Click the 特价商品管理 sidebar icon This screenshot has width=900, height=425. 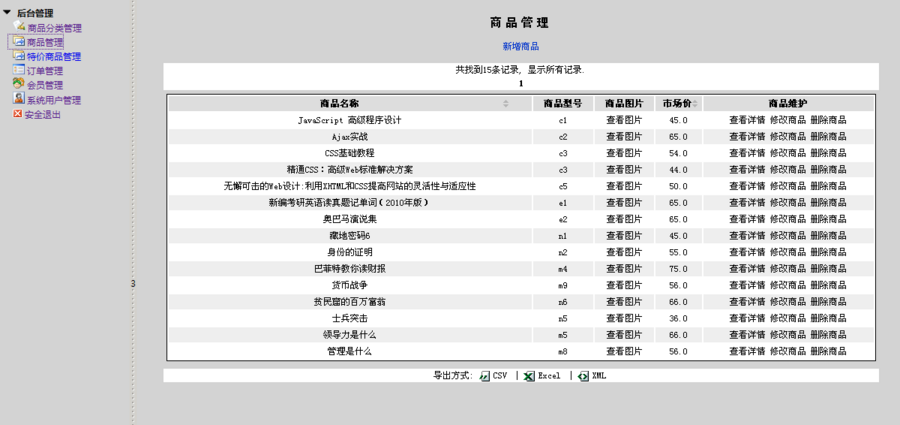[x=18, y=56]
